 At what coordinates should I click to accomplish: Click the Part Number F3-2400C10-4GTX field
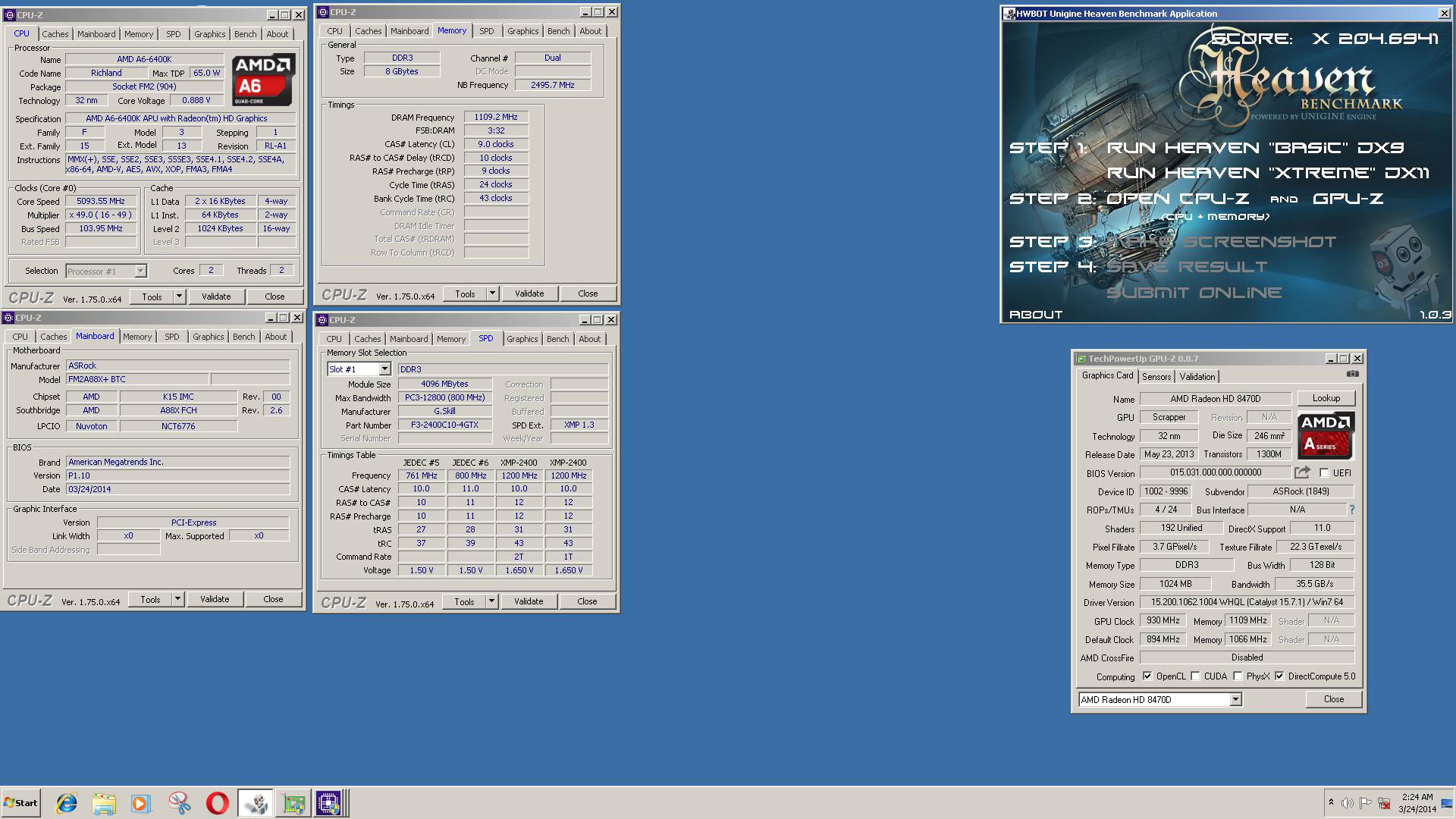(x=445, y=425)
